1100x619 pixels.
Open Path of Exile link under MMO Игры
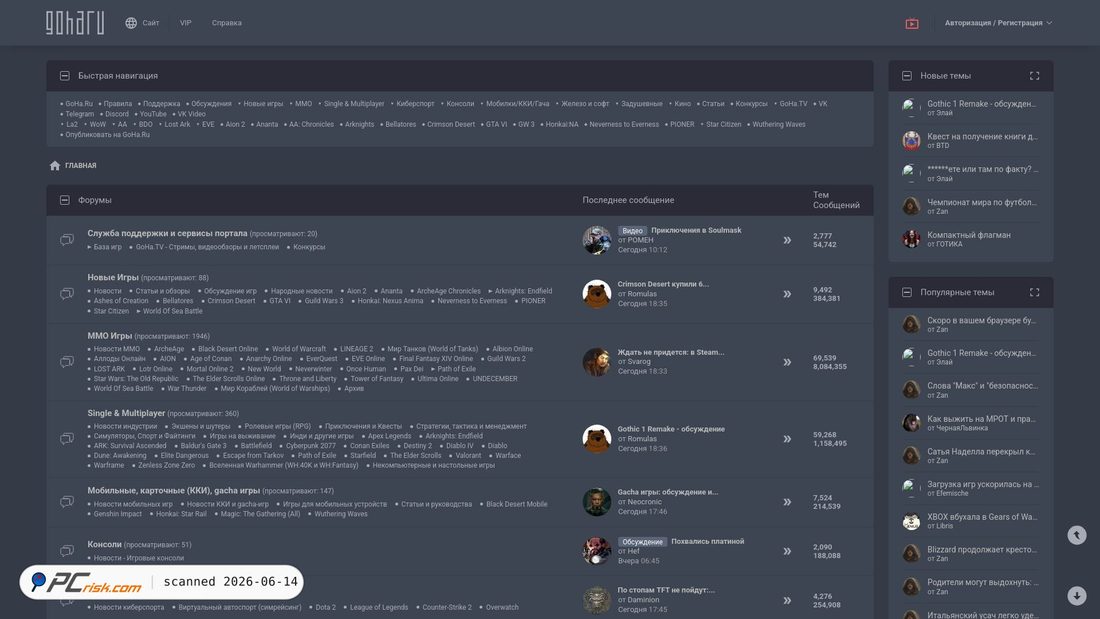pyautogui.click(x=456, y=368)
